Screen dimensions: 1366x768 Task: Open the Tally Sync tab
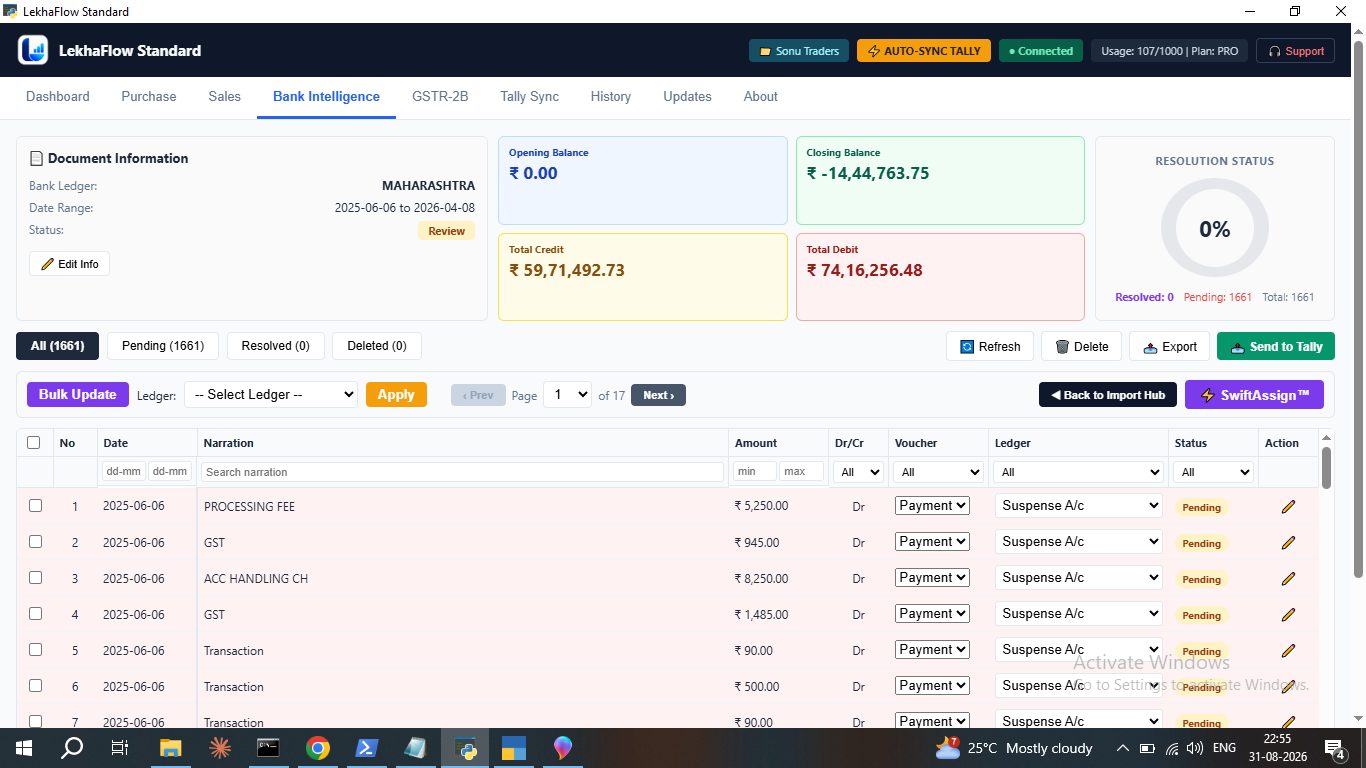(529, 97)
